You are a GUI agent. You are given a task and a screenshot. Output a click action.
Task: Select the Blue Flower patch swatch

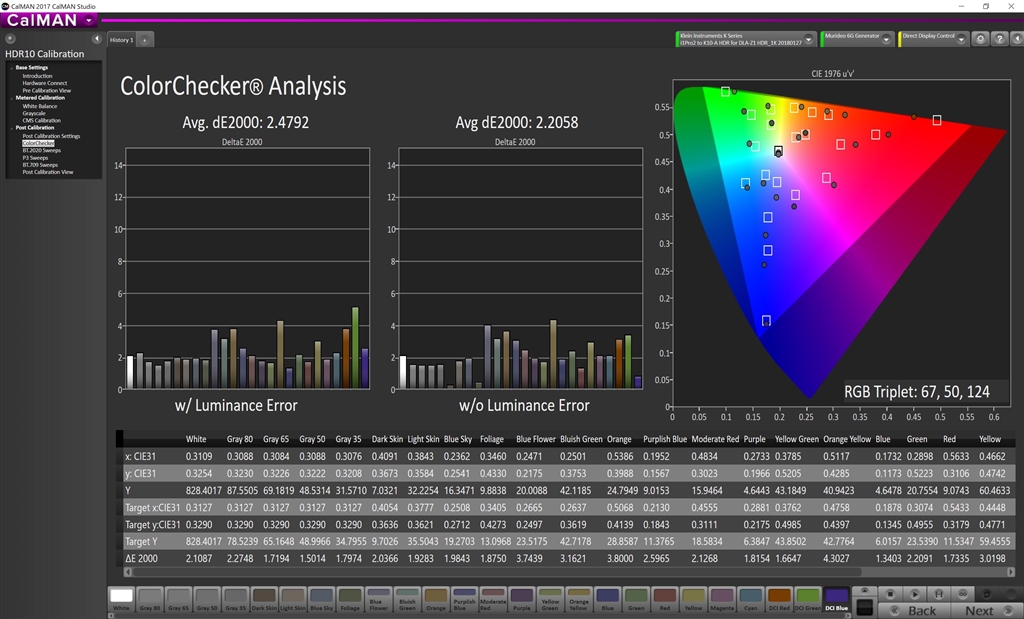coord(379,599)
